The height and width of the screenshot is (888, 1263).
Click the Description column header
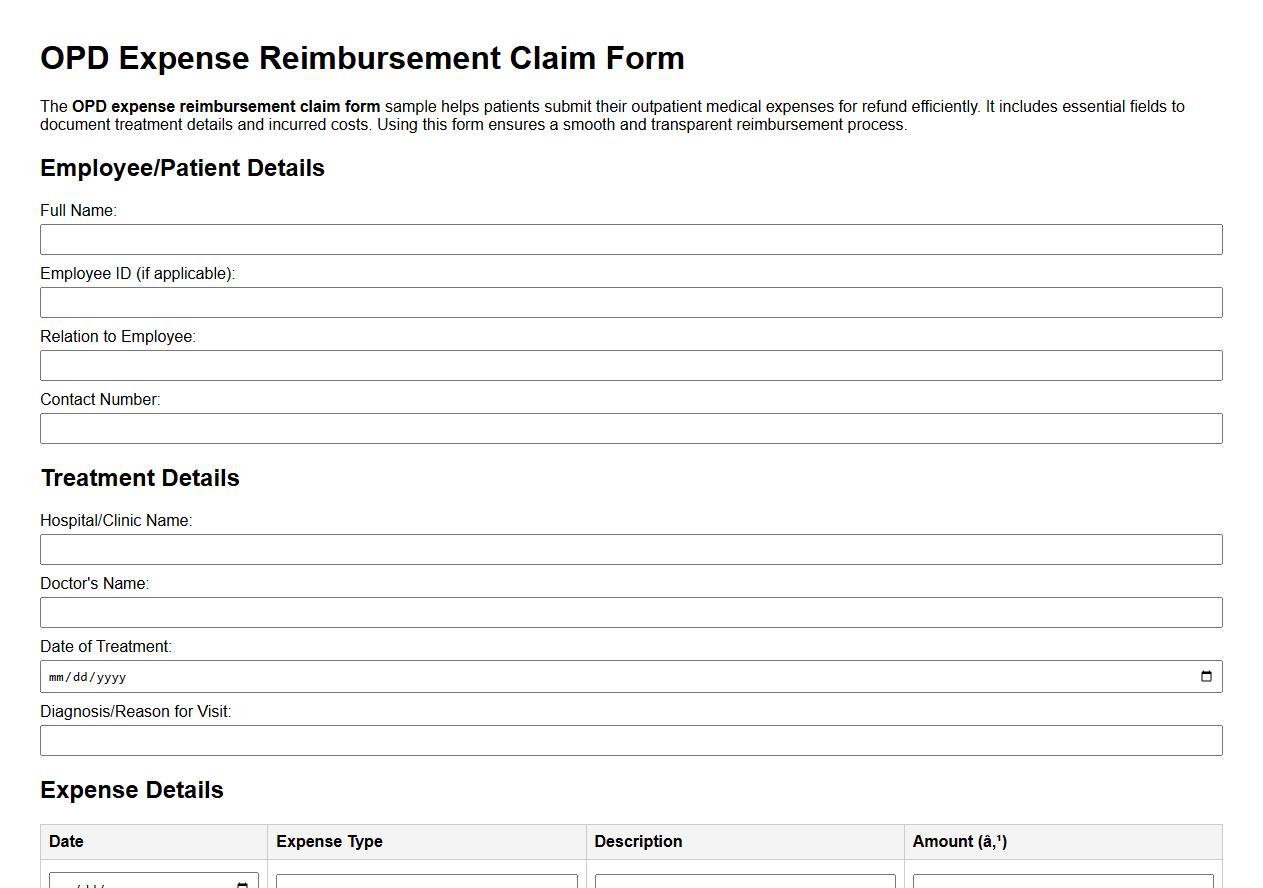click(638, 841)
